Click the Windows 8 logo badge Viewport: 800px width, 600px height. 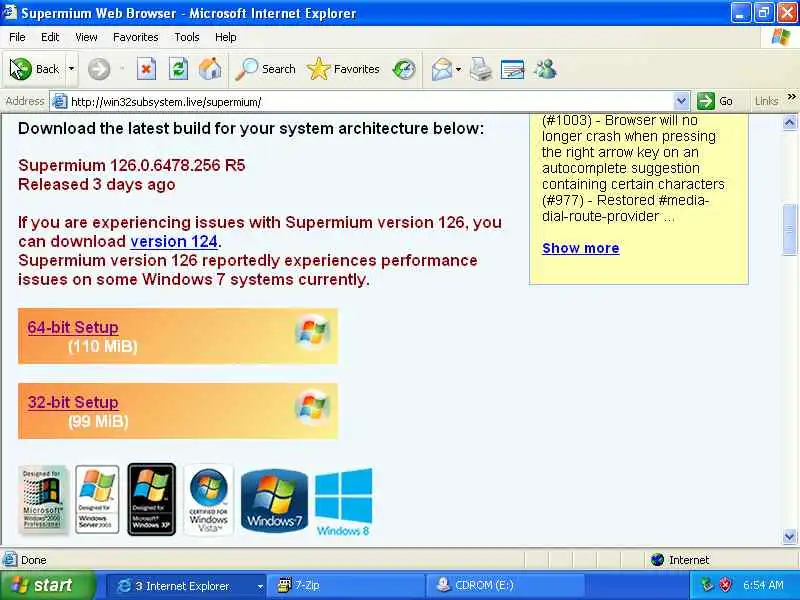click(343, 502)
